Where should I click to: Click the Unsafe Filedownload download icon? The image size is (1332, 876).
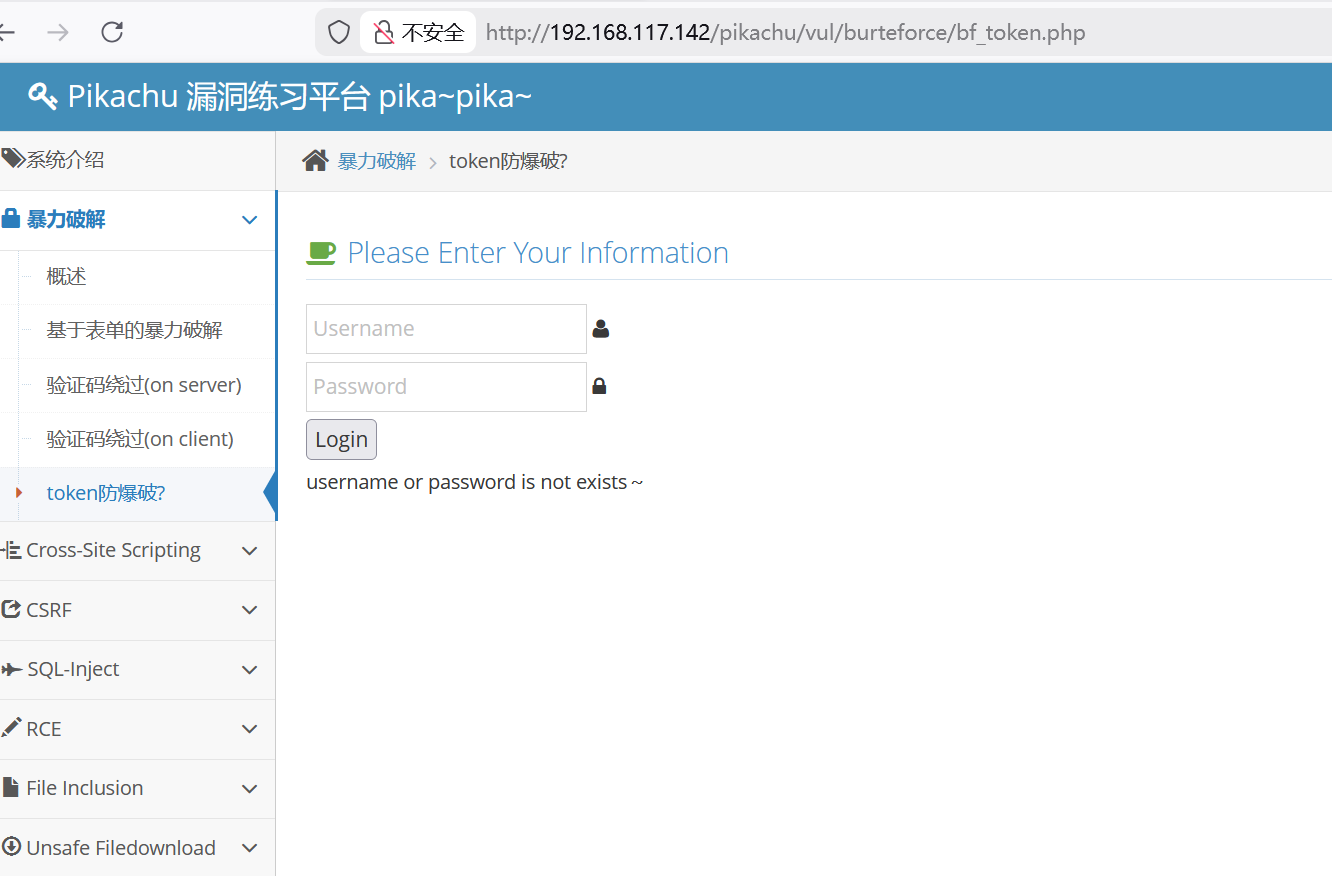point(11,847)
